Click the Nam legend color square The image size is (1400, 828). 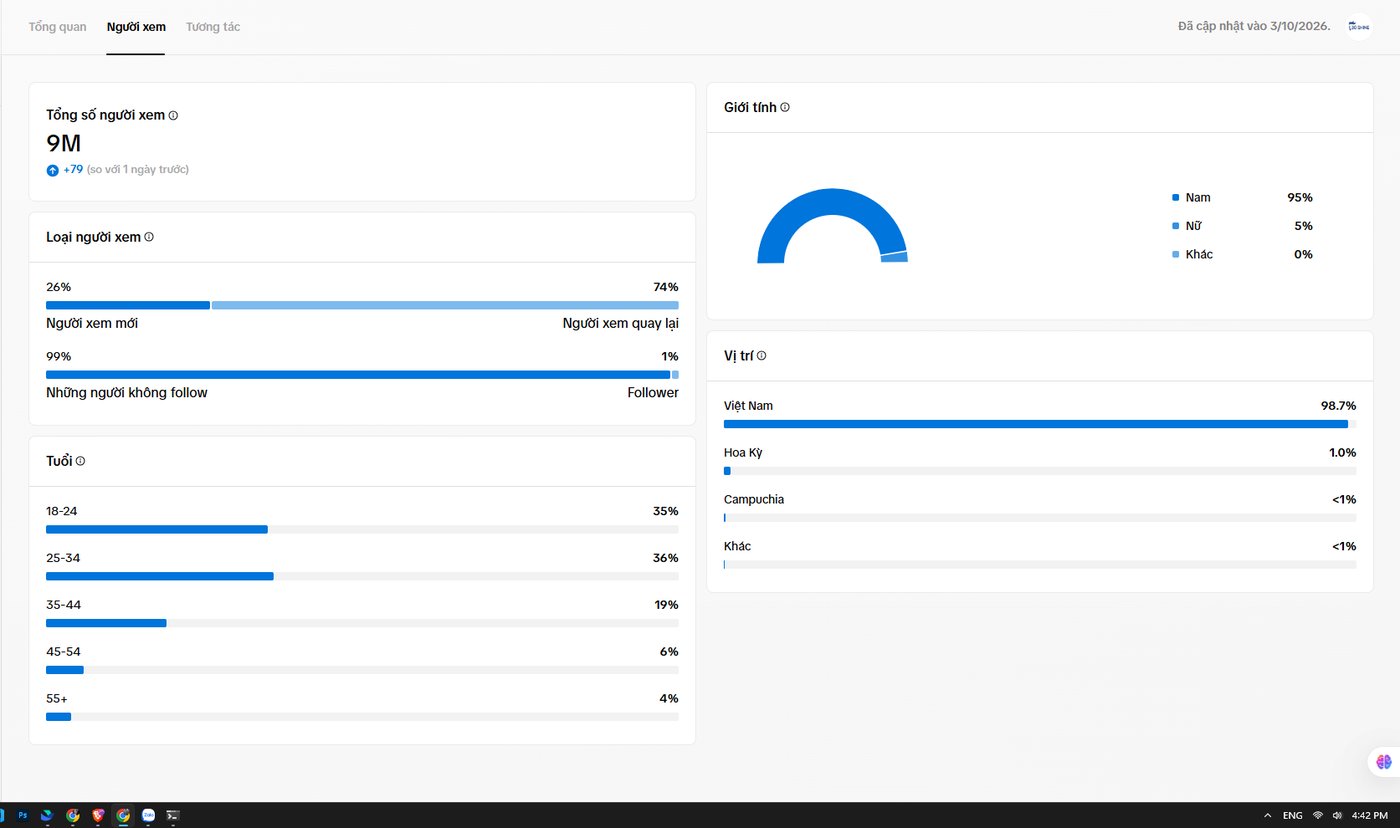pos(1176,198)
